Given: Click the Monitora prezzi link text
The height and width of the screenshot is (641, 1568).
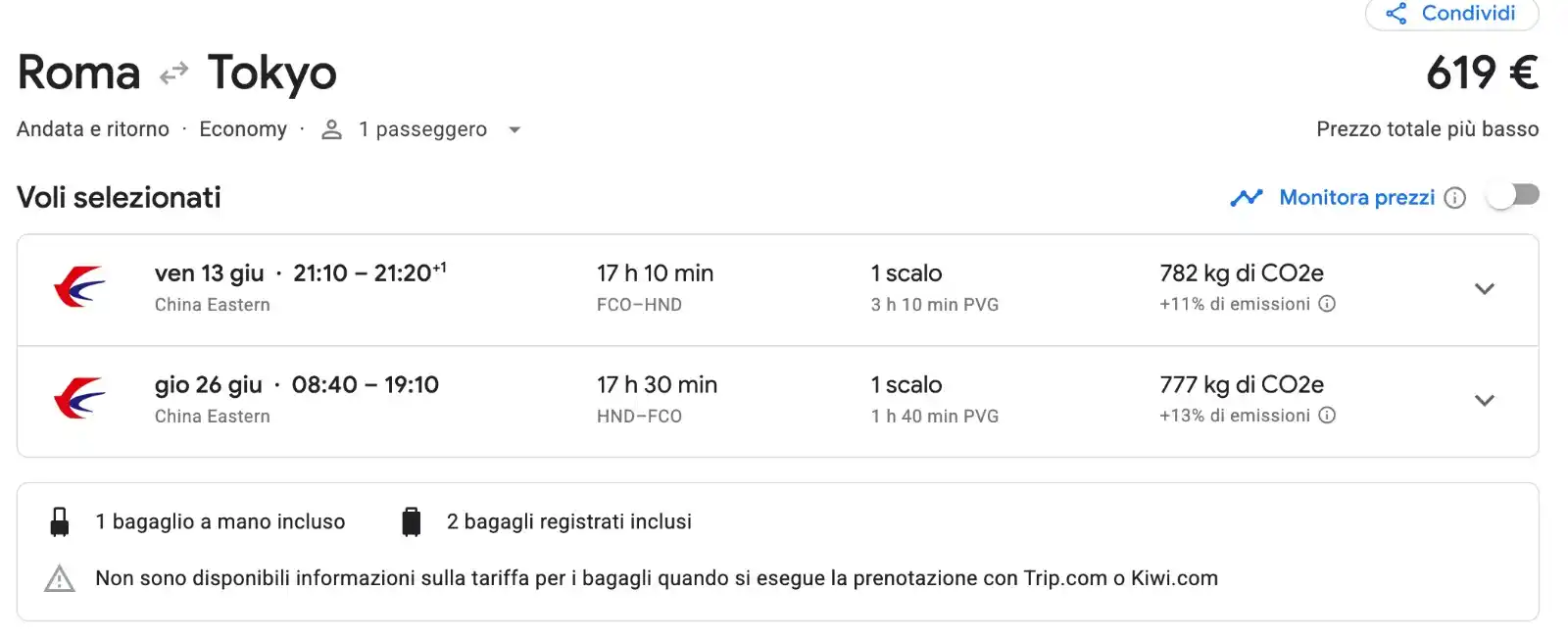Looking at the screenshot, I should [1357, 198].
